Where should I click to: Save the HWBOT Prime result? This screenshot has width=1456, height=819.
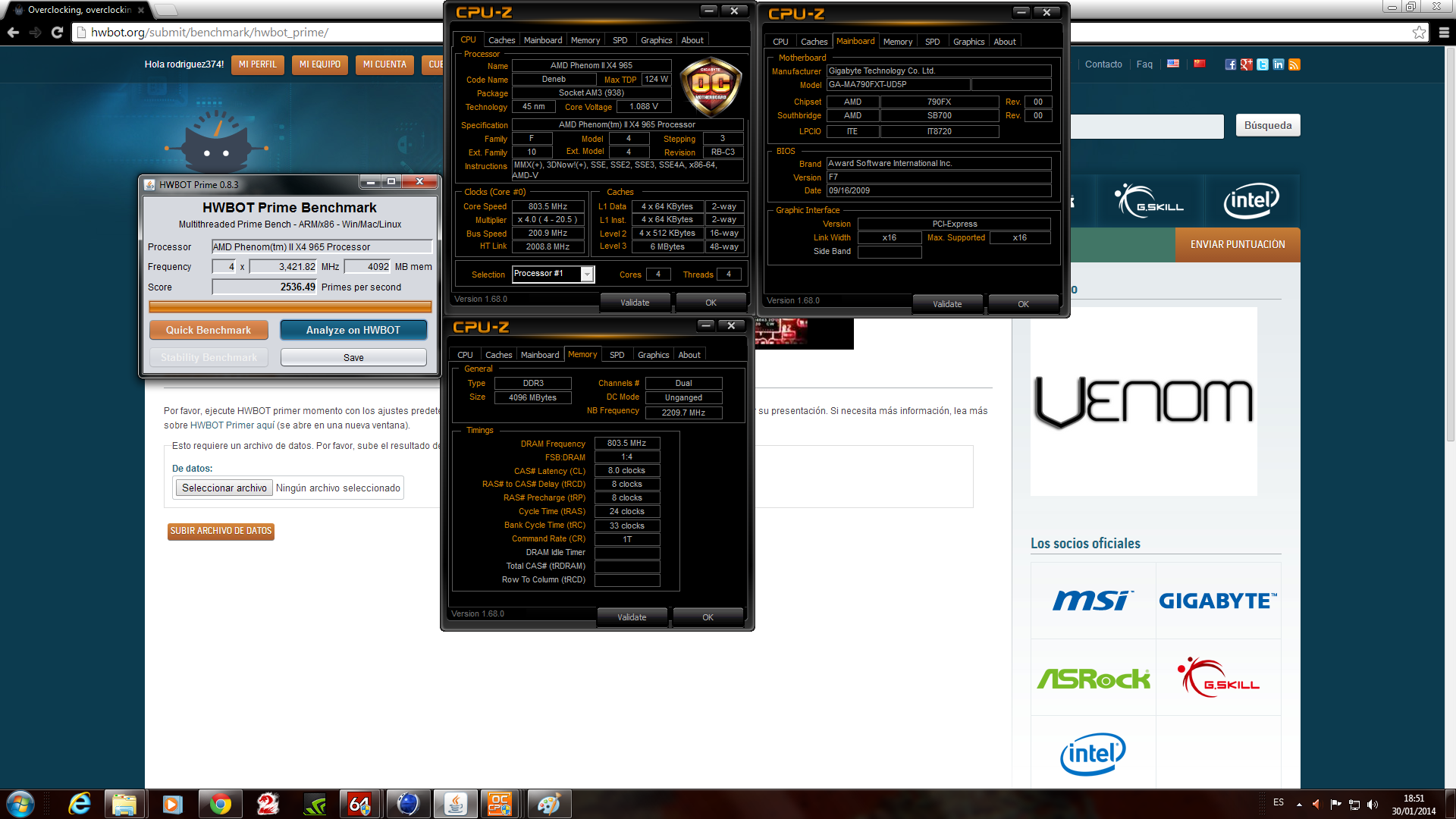pyautogui.click(x=353, y=357)
